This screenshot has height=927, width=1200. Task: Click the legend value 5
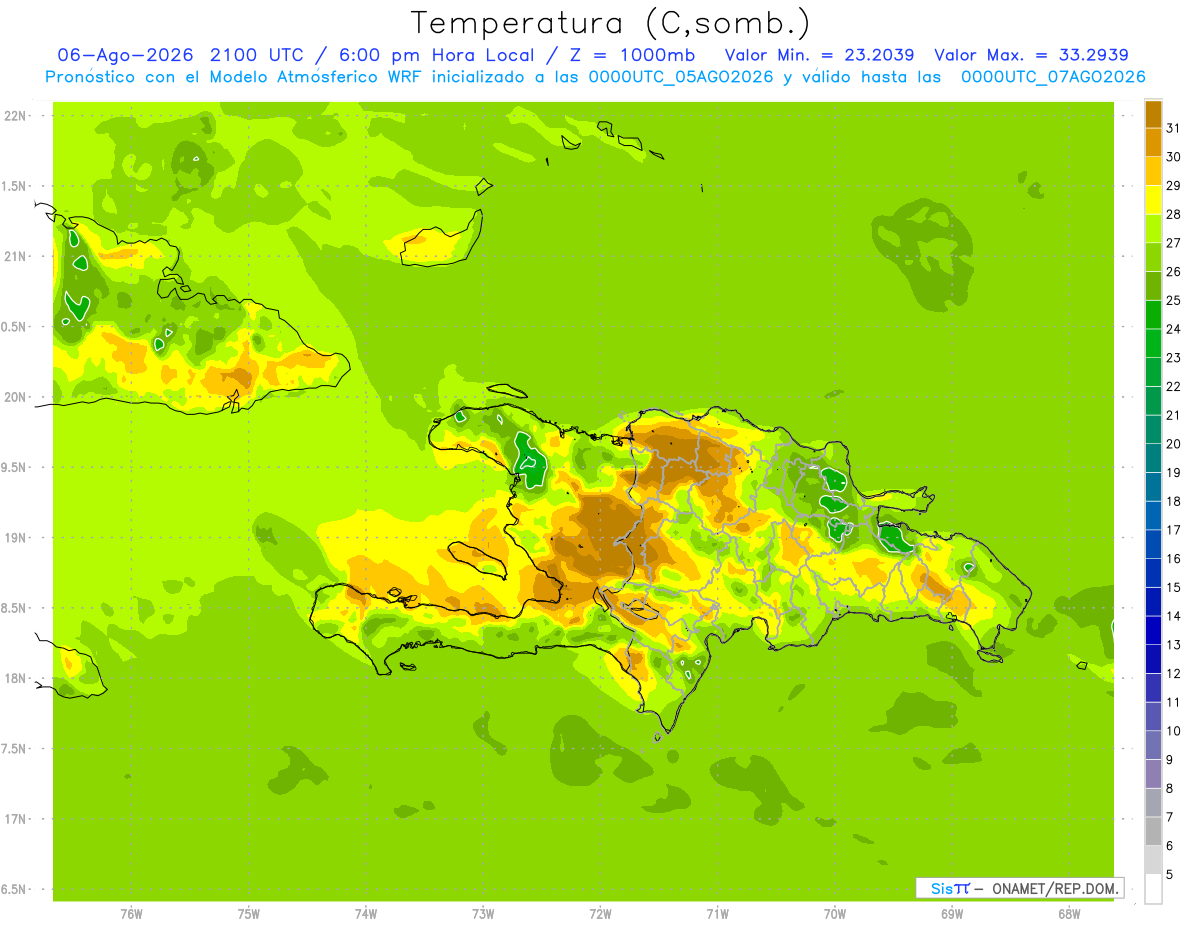[x=1169, y=874]
